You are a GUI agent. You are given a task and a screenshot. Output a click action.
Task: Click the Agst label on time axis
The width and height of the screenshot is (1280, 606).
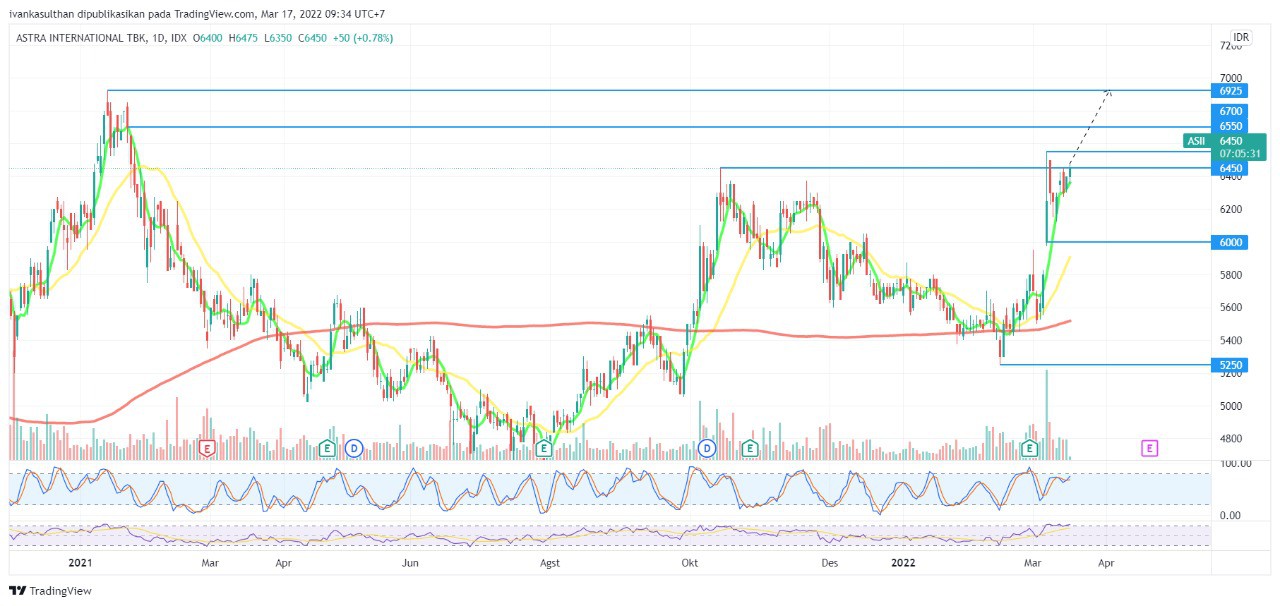551,563
